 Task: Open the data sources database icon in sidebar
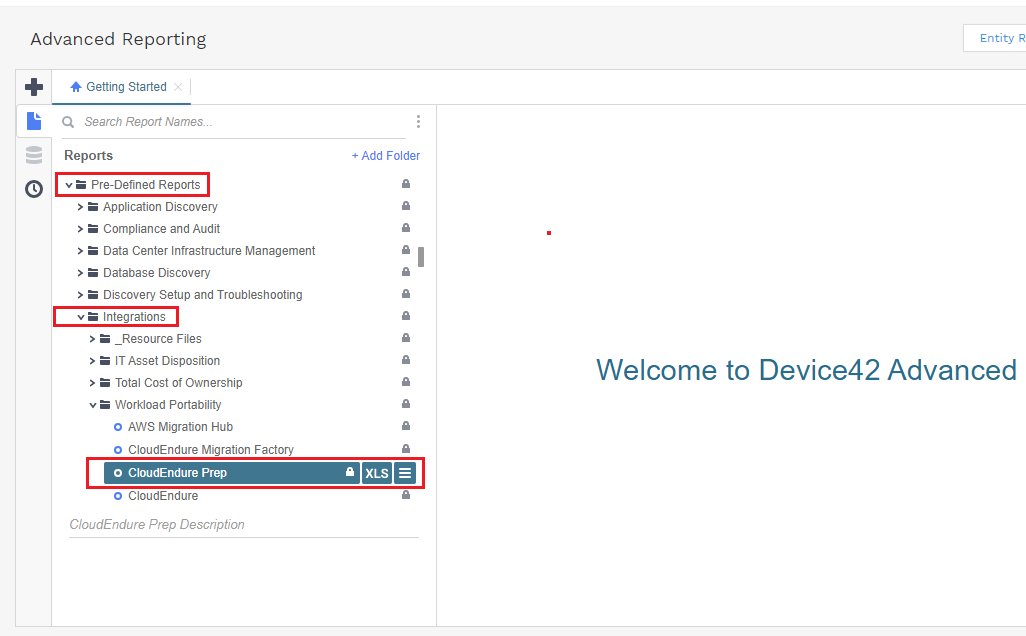click(x=34, y=155)
